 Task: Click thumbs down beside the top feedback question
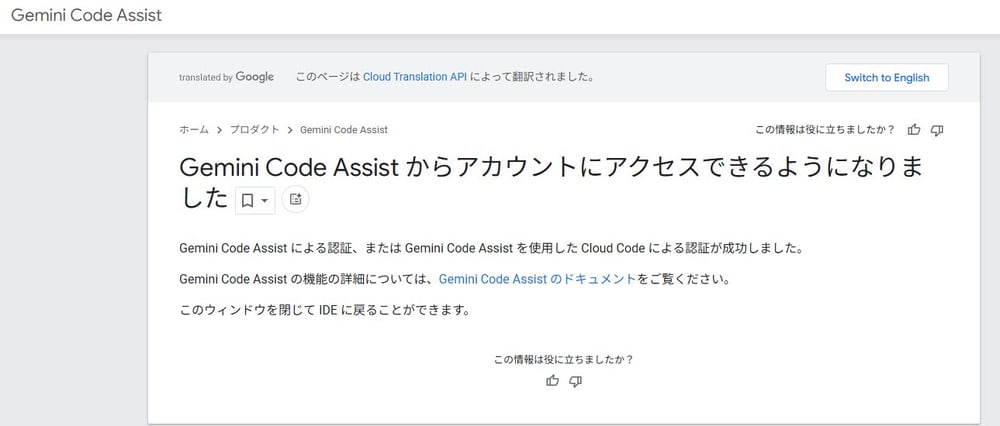pyautogui.click(x=937, y=130)
